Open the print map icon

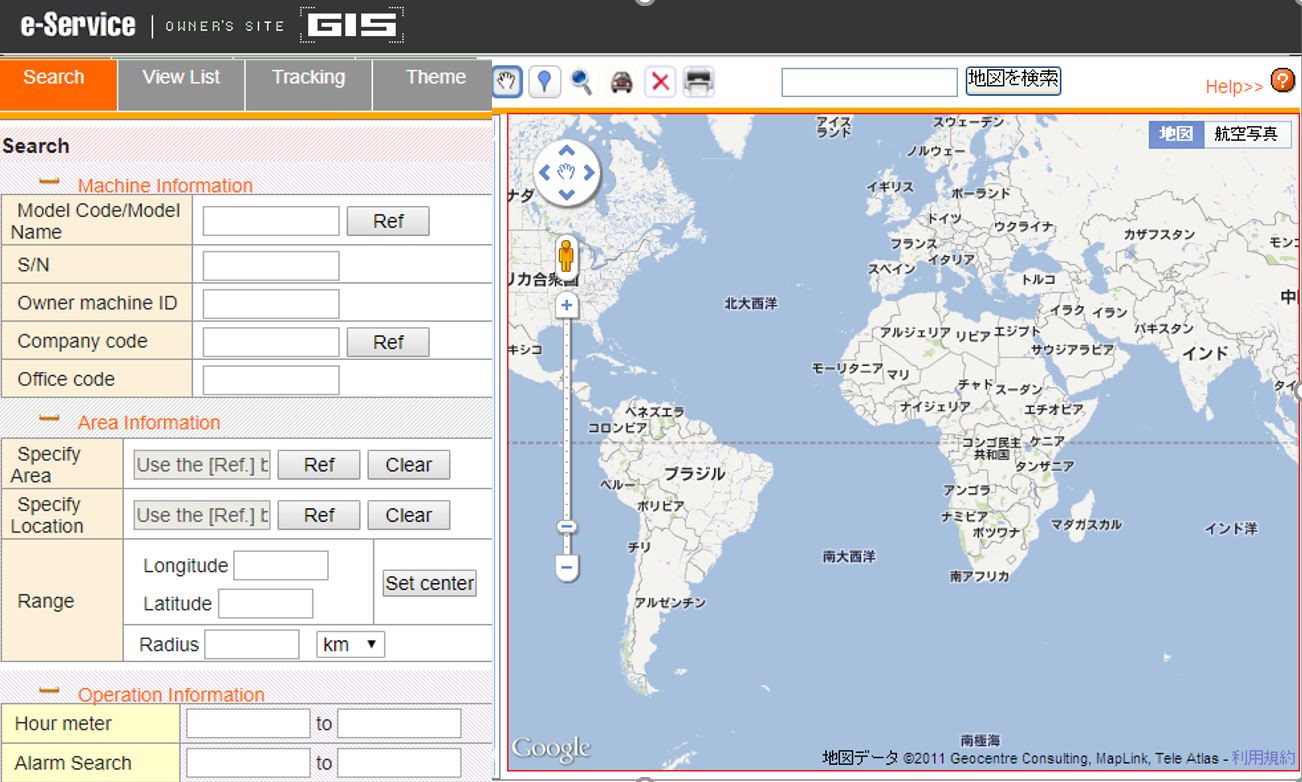click(x=699, y=82)
